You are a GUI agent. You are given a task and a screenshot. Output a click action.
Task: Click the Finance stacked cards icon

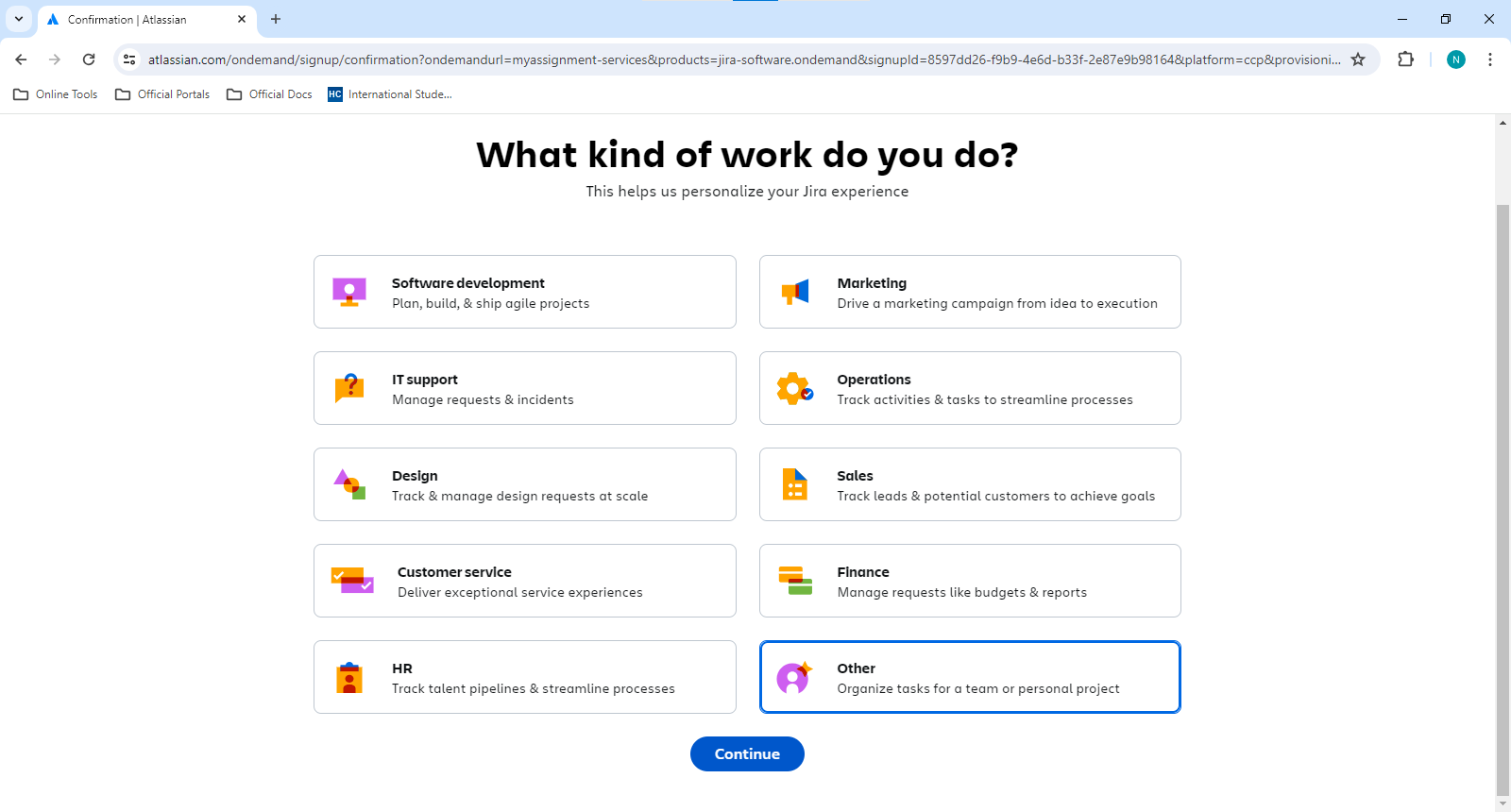tap(795, 581)
